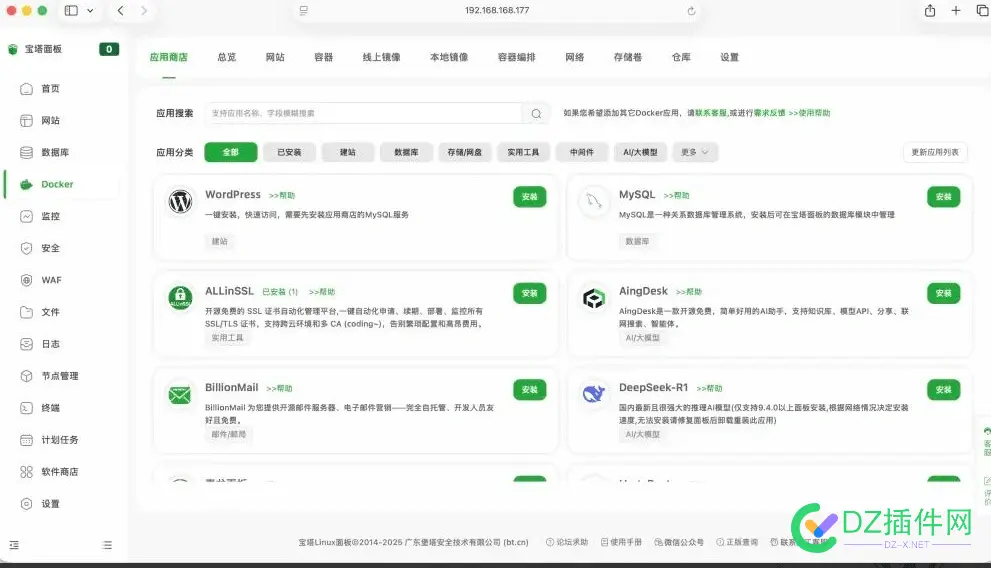Install WordPress with its 安装 button
This screenshot has height=568, width=991.
(x=530, y=196)
